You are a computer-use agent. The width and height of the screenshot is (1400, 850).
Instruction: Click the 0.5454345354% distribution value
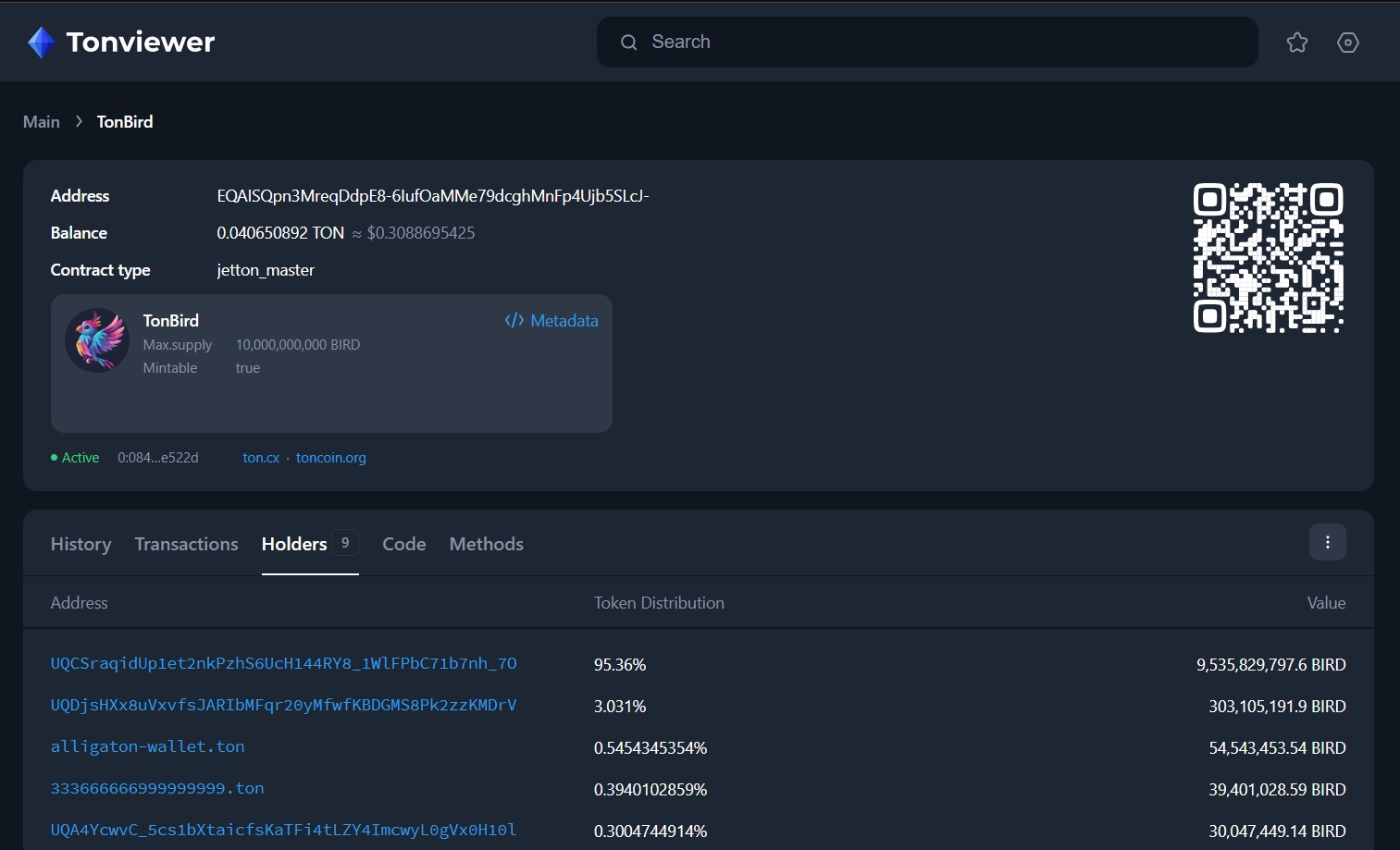(650, 748)
